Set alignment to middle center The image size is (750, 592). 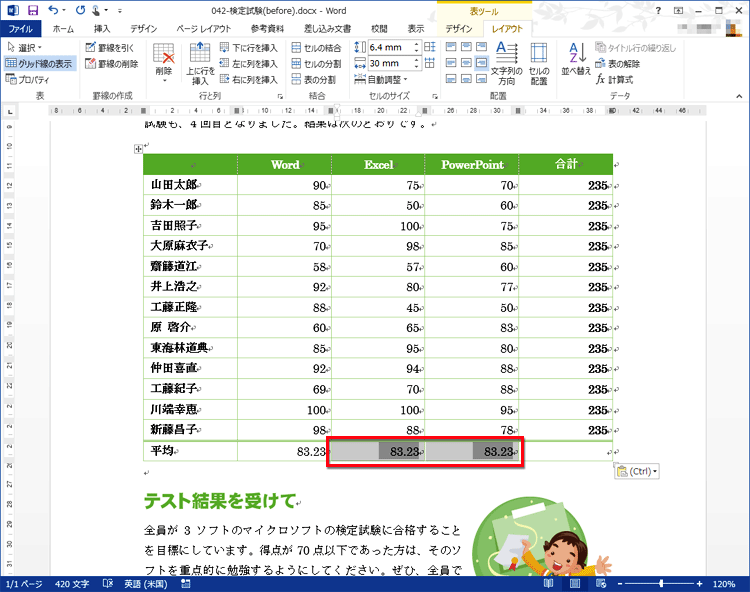pyautogui.click(x=466, y=63)
